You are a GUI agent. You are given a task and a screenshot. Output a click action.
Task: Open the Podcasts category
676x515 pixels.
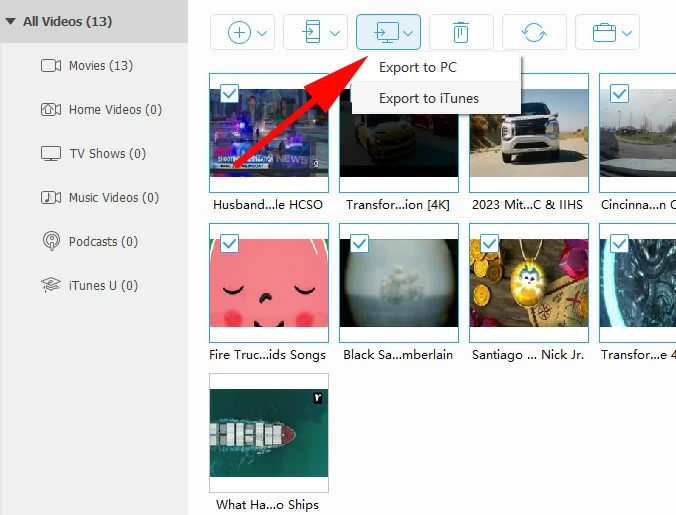[x=102, y=242]
